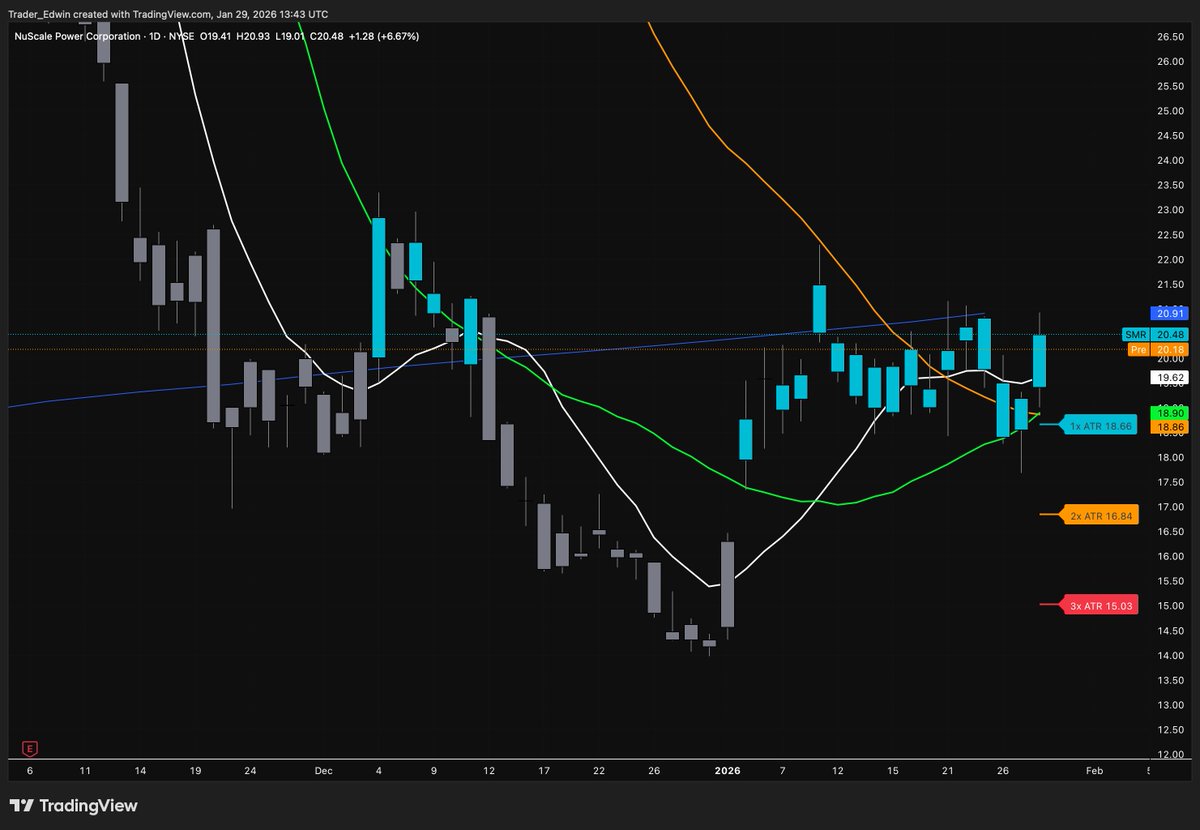1200x830 pixels.
Task: Click the 24 date label on time axis
Action: (250, 771)
